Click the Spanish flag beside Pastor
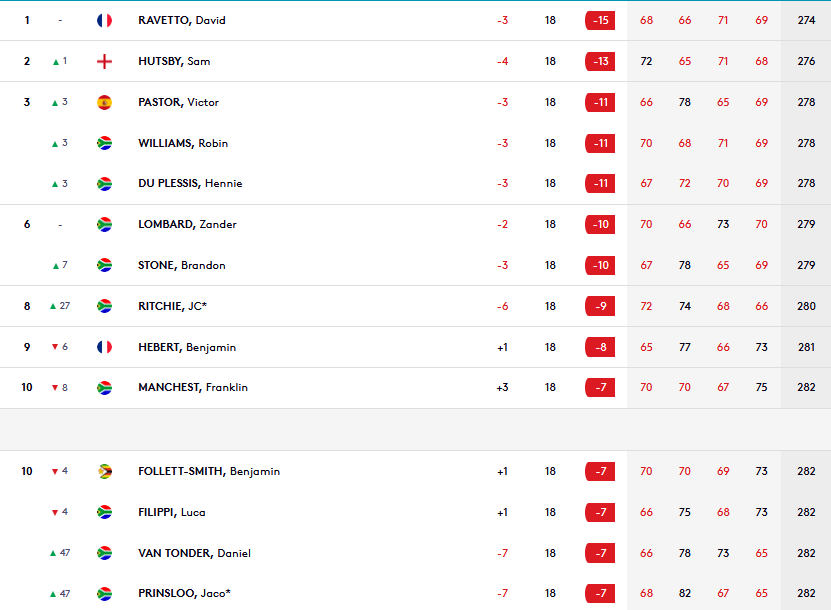 point(104,102)
